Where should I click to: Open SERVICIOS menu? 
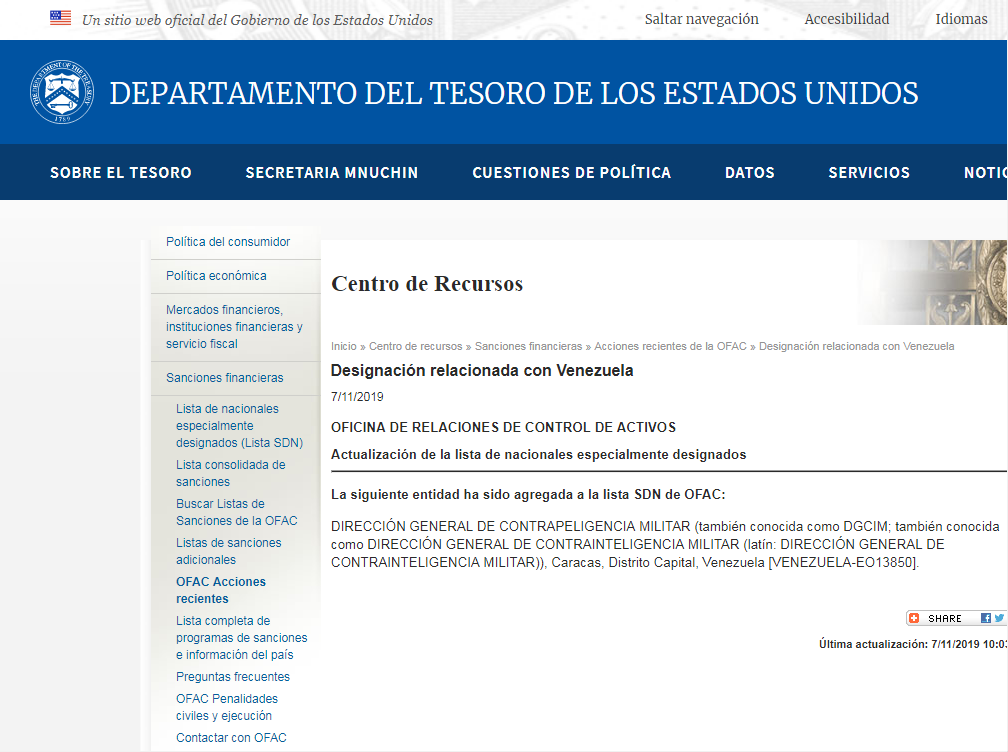pyautogui.click(x=869, y=172)
